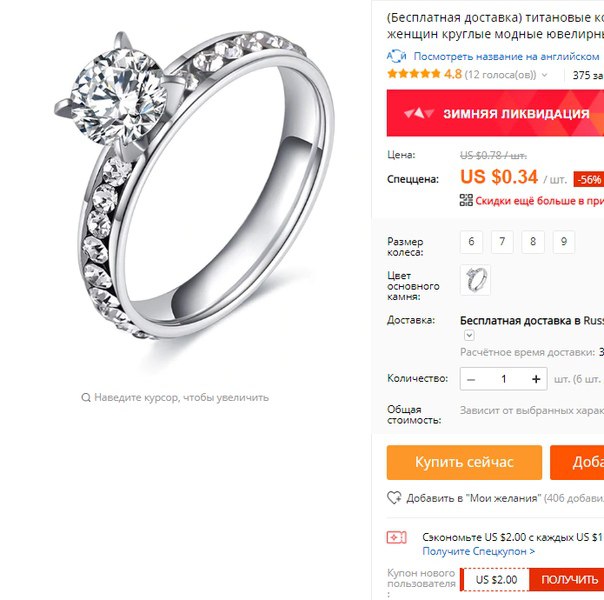Click the red coupon ticket icon
Viewport: 604px width, 600px height.
tap(396, 537)
